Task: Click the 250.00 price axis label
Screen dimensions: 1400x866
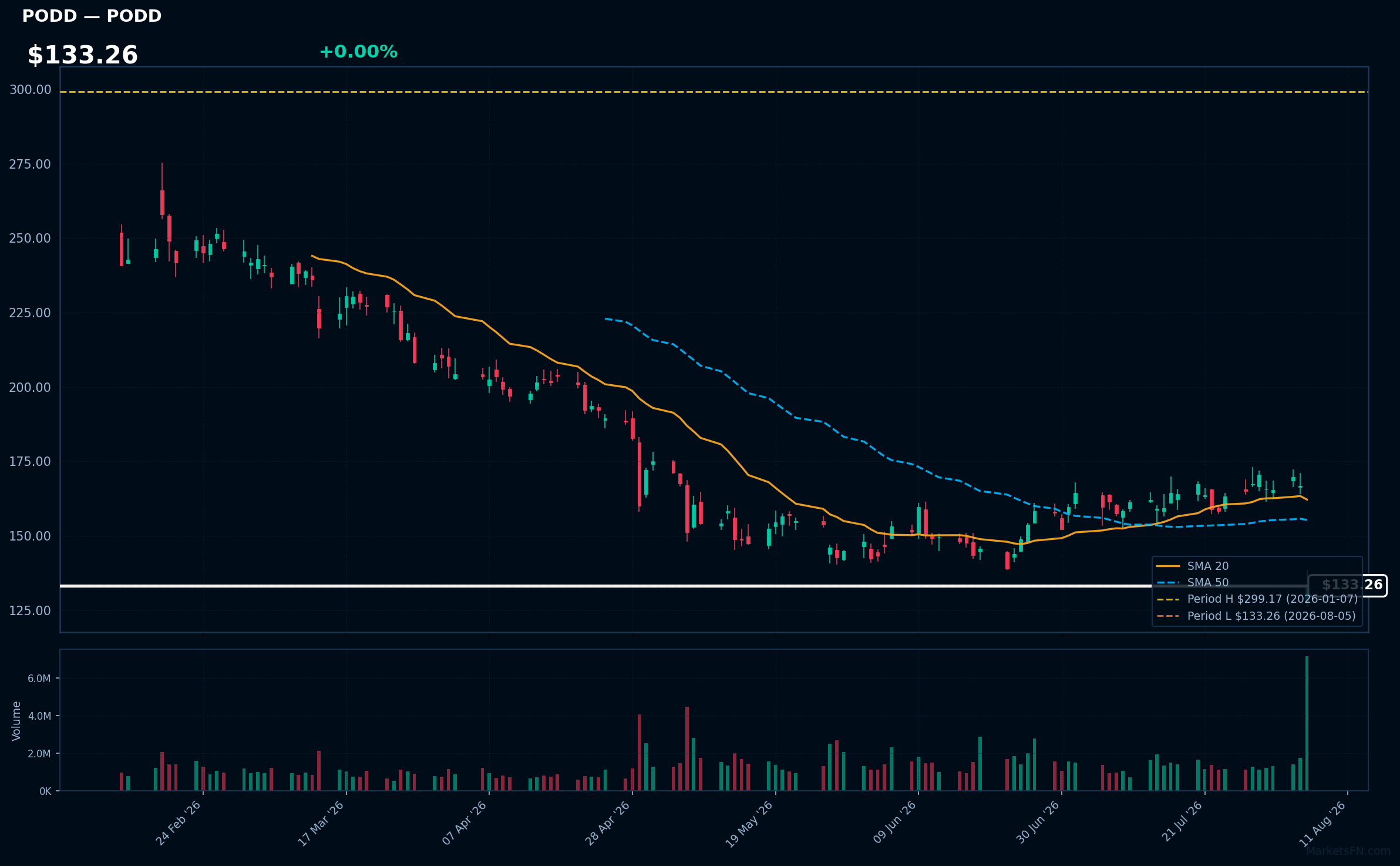Action: point(30,239)
